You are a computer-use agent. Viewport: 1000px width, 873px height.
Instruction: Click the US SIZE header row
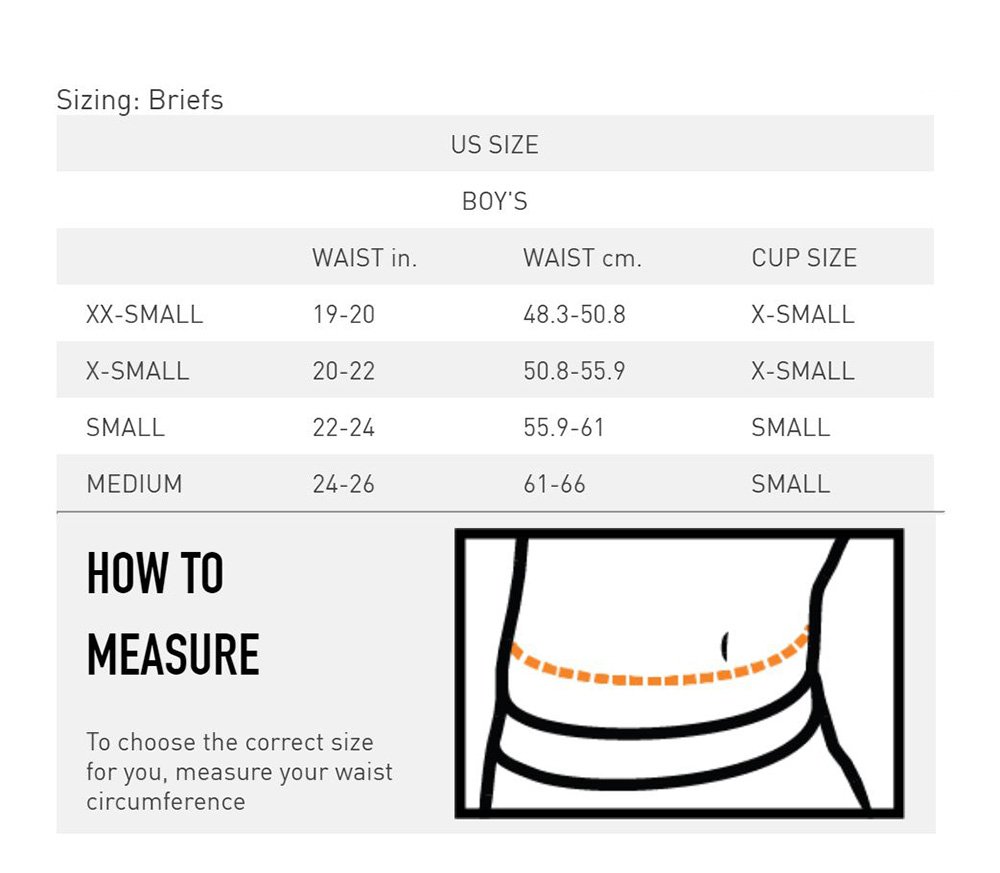[x=494, y=144]
